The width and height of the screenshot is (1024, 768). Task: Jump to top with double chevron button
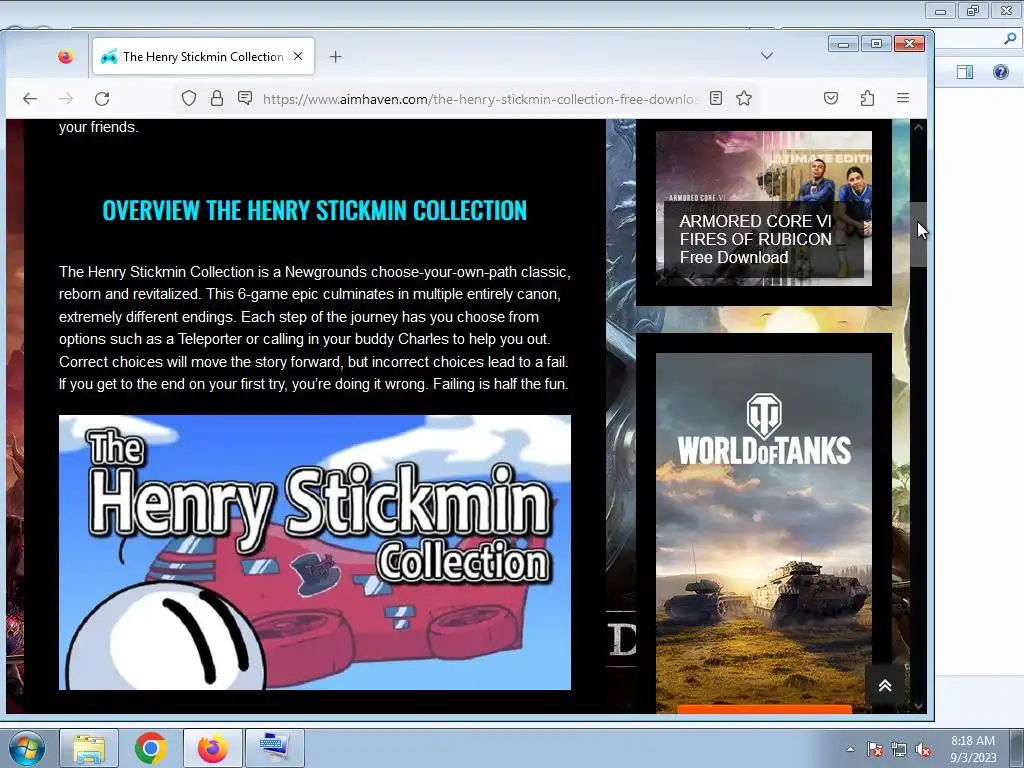[x=885, y=685]
